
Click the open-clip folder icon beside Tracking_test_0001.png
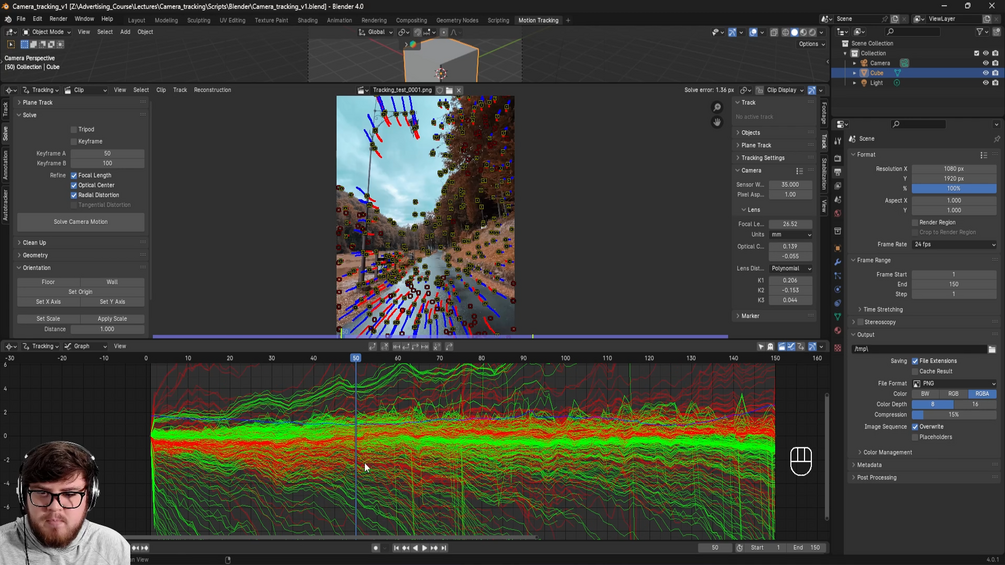coord(449,90)
